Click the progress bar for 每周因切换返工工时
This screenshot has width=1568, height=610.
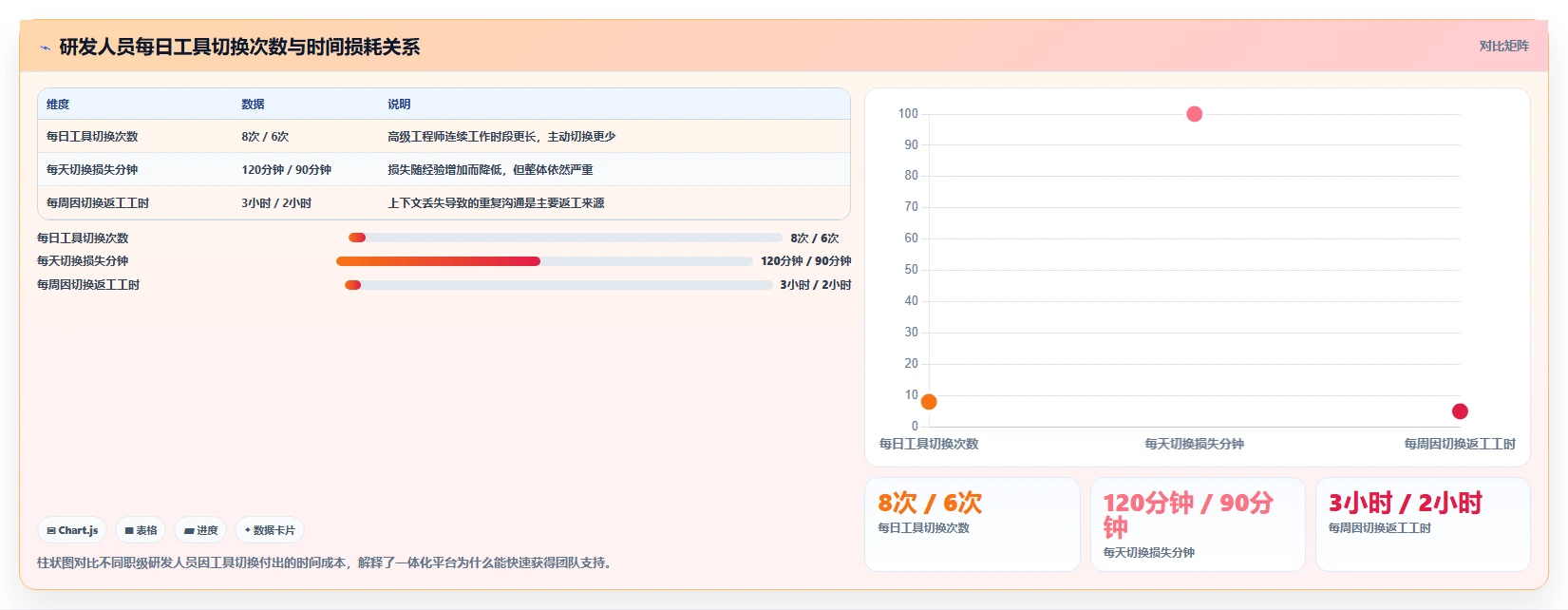(558, 285)
